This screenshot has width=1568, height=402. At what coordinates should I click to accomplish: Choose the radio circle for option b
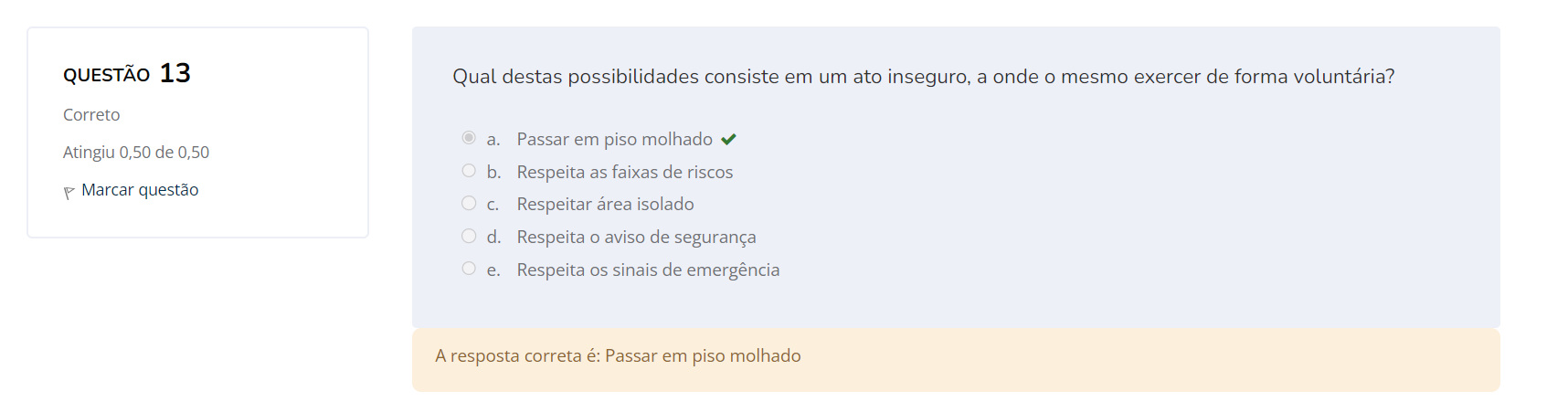469,171
